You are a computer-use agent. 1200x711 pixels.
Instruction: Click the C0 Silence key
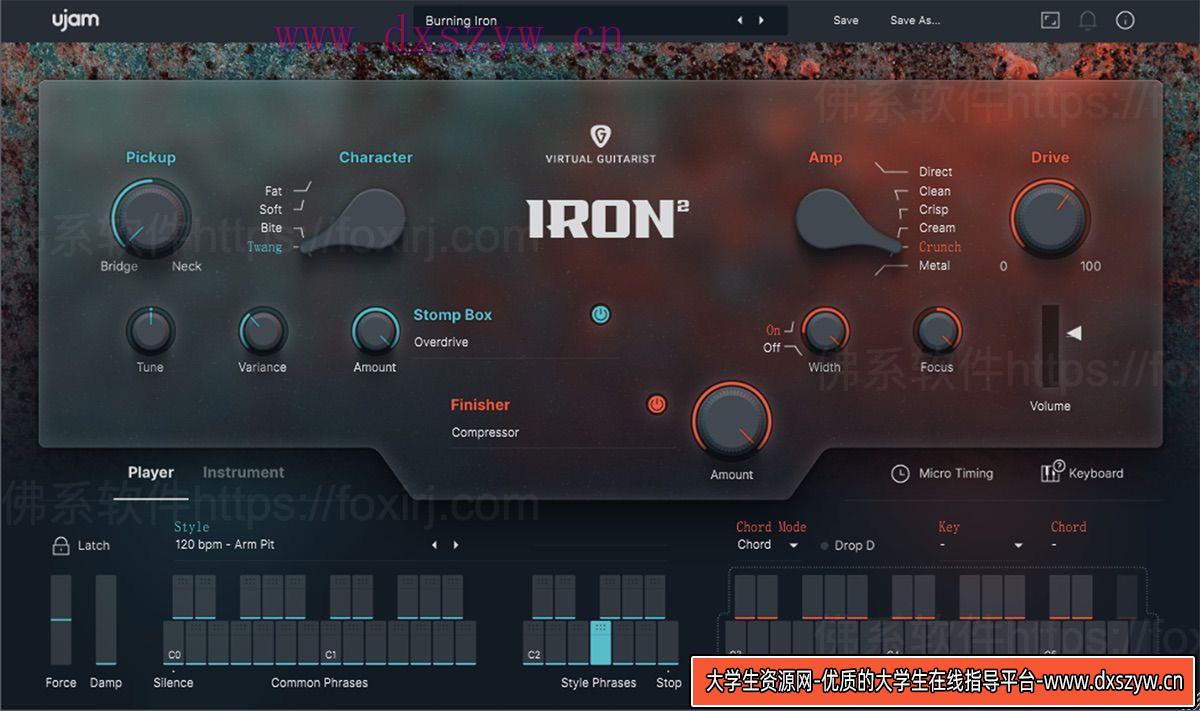click(174, 643)
